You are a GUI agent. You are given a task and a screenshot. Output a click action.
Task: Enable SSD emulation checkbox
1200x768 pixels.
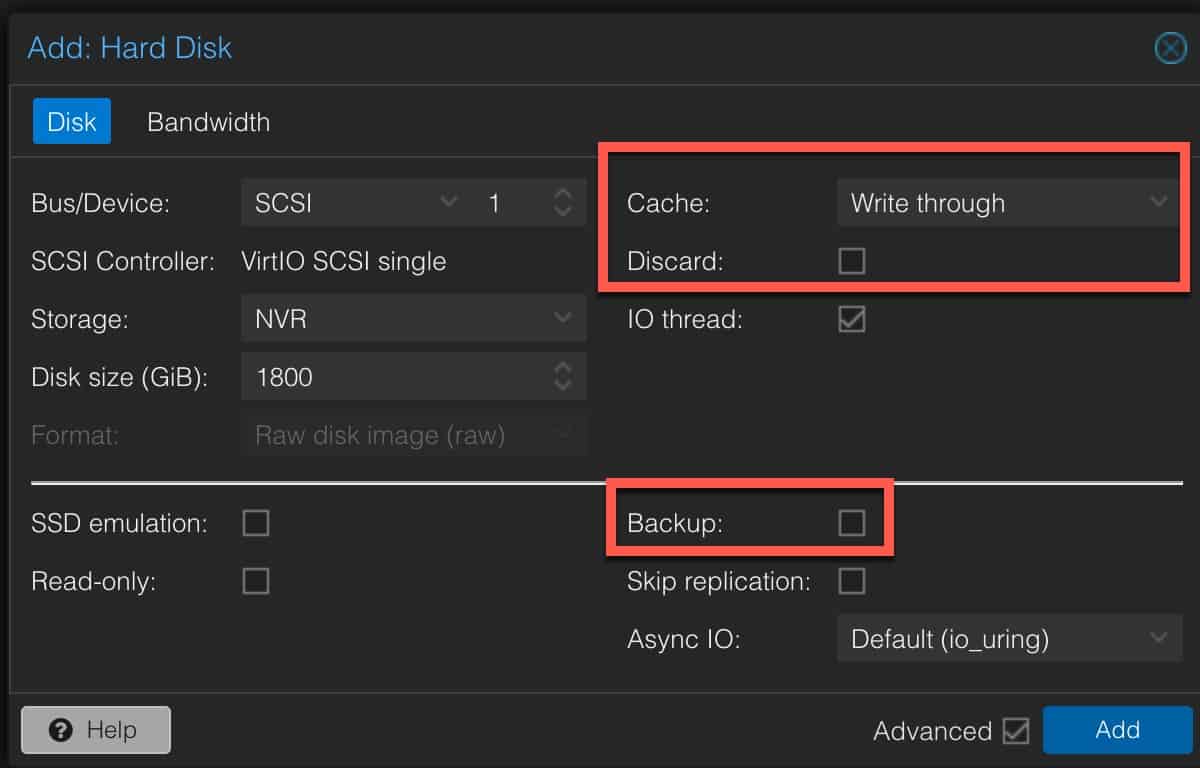pyautogui.click(x=256, y=523)
